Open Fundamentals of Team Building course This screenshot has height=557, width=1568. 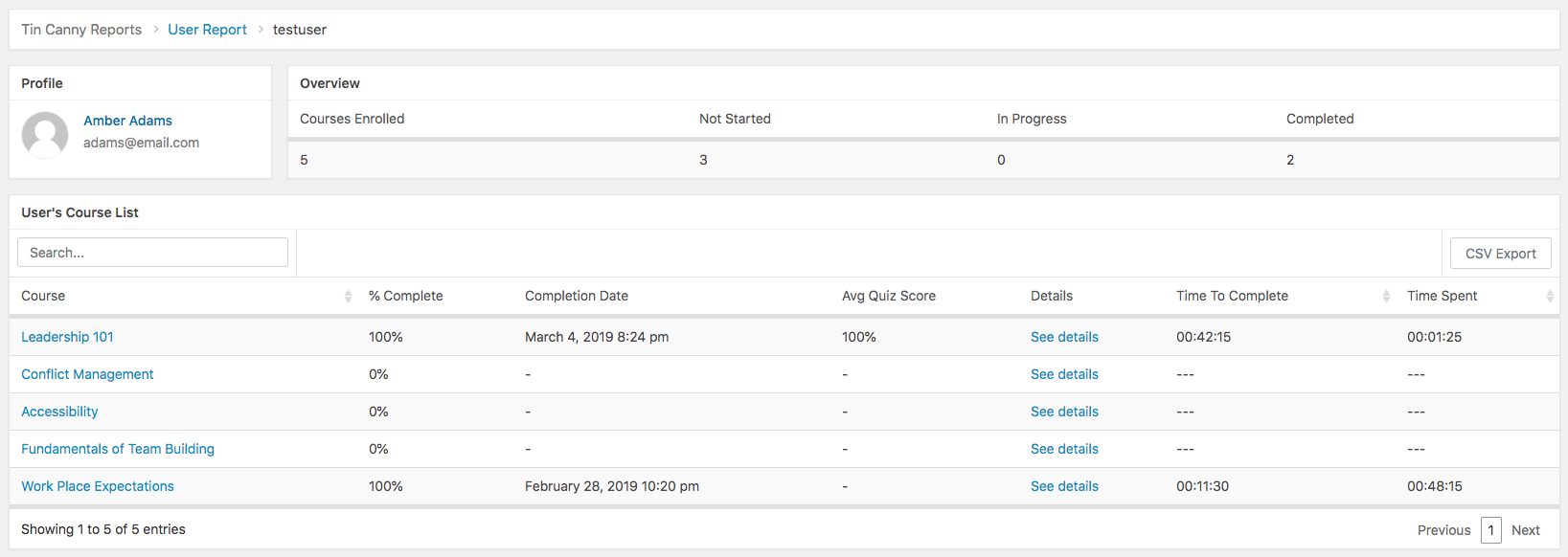118,449
